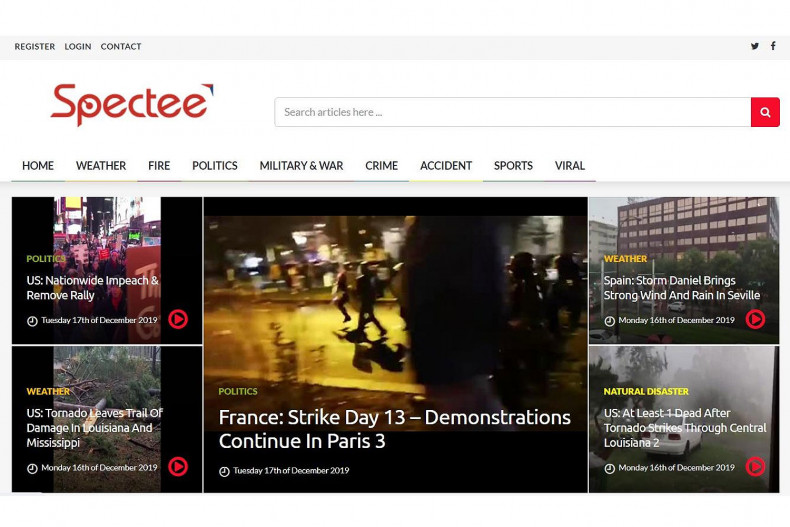Play the Central Louisiana tornado video
This screenshot has width=790, height=527.
click(x=755, y=466)
